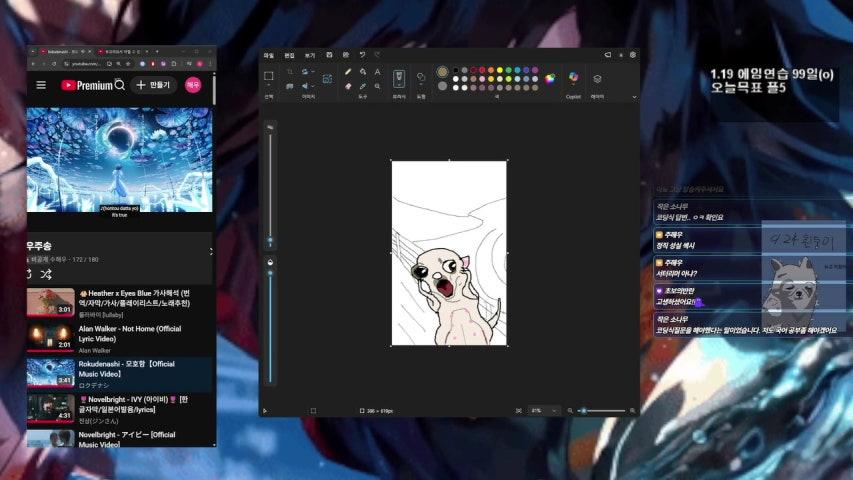Toggle playlist loop on YouTube
853x480 pixels.
coord(30,273)
